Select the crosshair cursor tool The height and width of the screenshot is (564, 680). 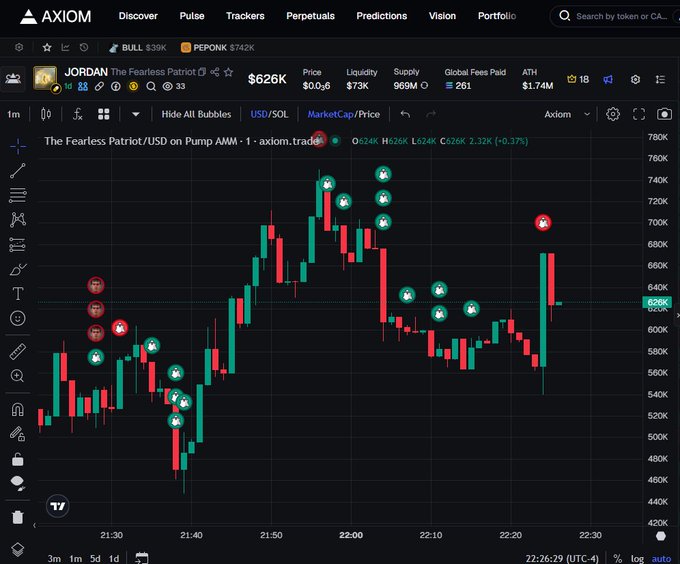pyautogui.click(x=18, y=147)
